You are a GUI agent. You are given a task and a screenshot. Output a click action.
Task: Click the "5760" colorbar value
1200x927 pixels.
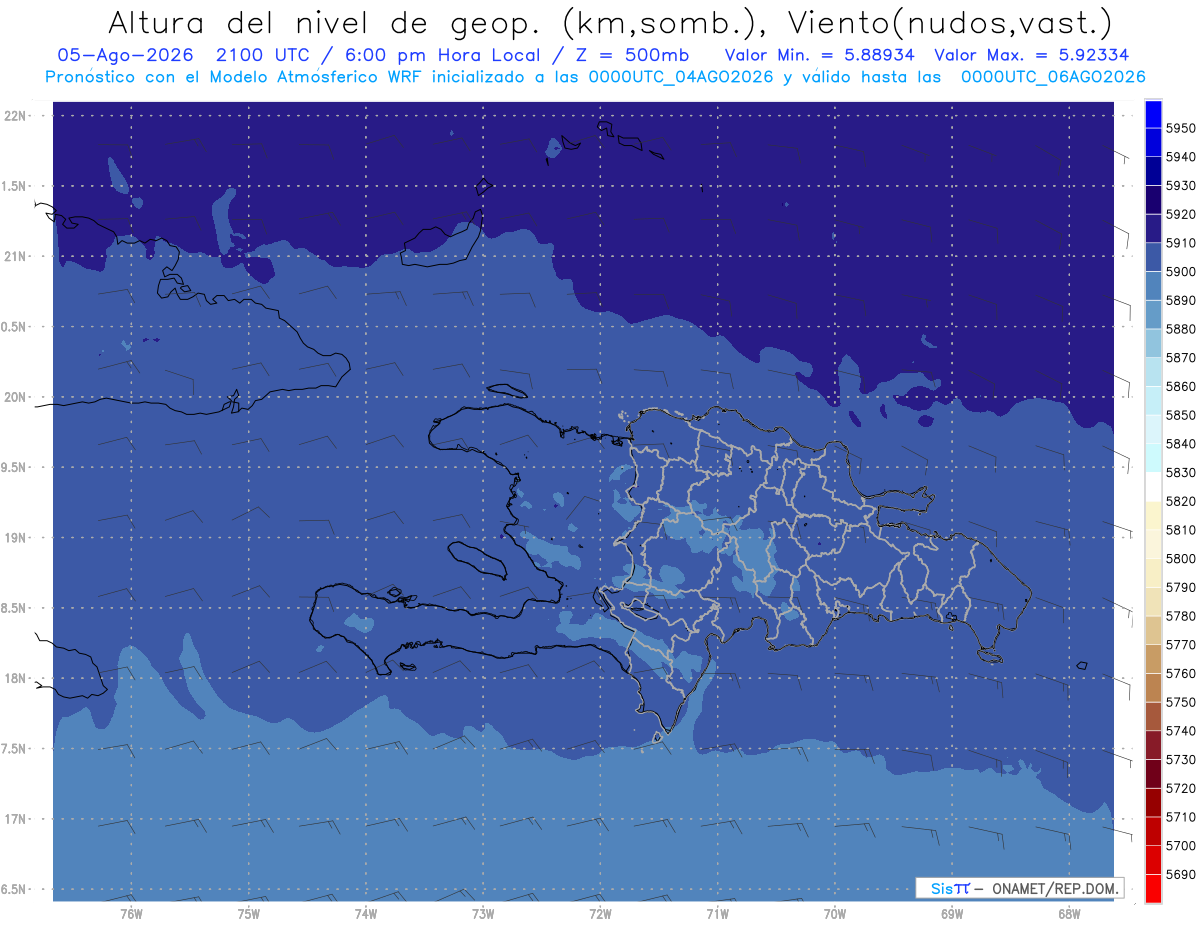[x=1180, y=673]
